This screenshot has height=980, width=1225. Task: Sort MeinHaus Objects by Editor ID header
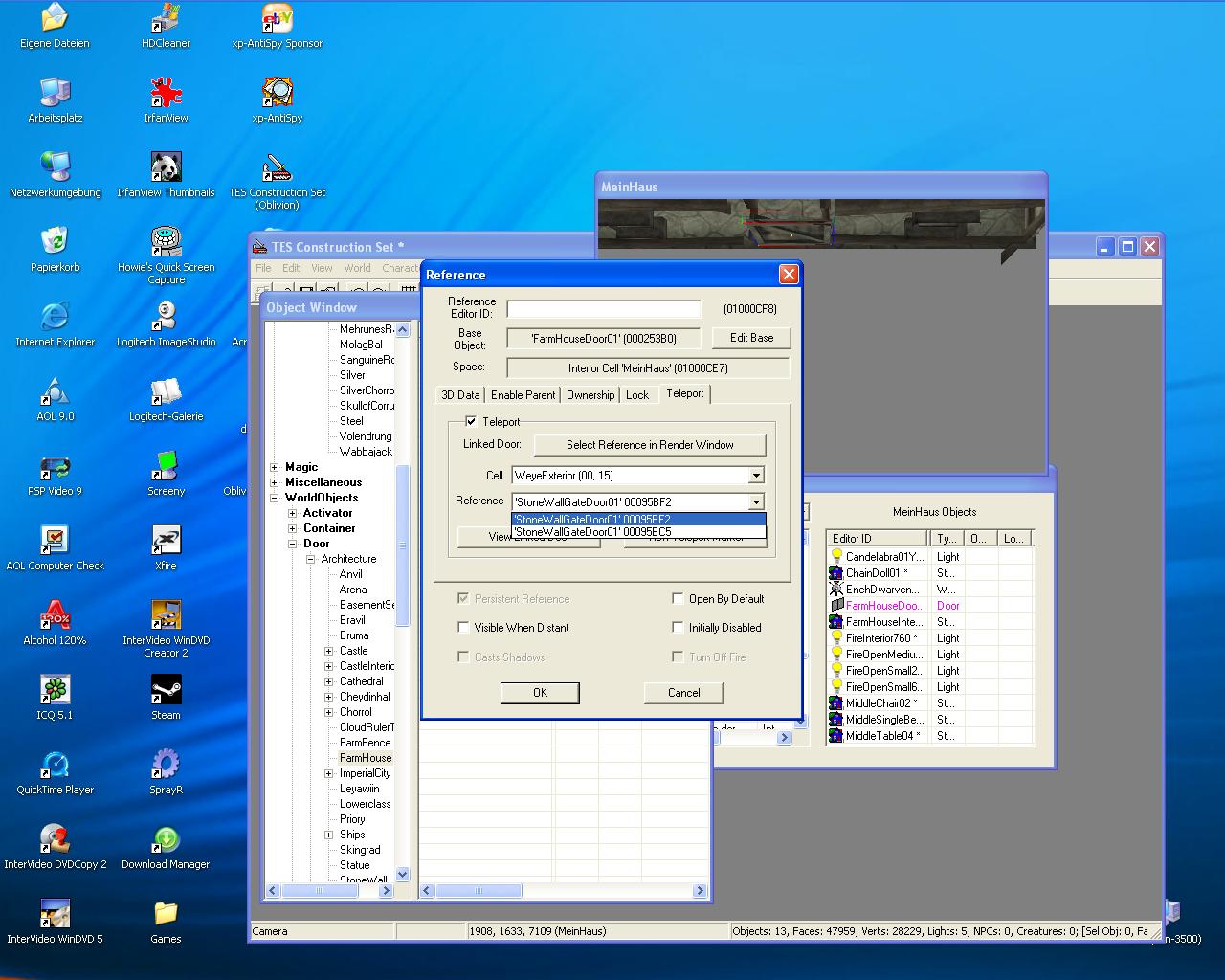pyautogui.click(x=879, y=539)
